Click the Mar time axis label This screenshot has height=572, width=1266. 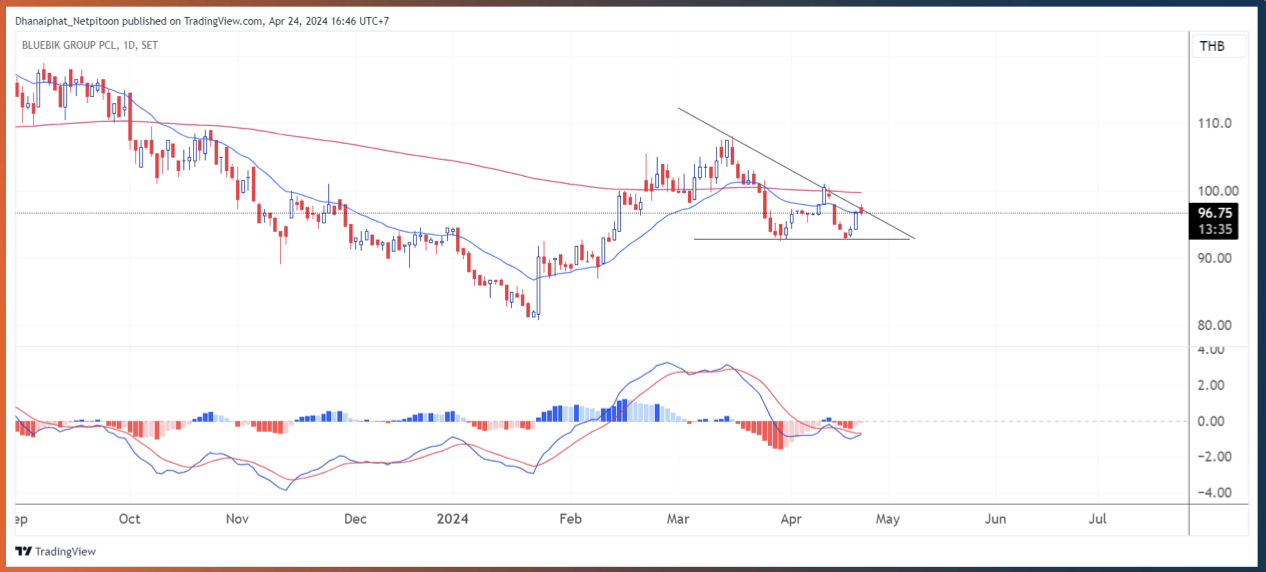[678, 519]
